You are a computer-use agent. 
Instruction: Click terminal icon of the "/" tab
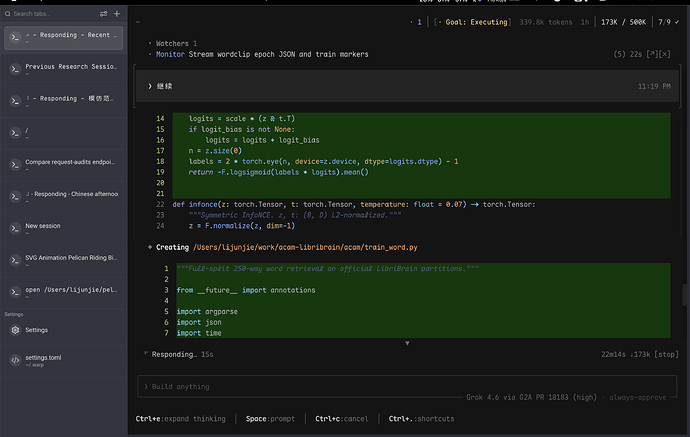(15, 133)
